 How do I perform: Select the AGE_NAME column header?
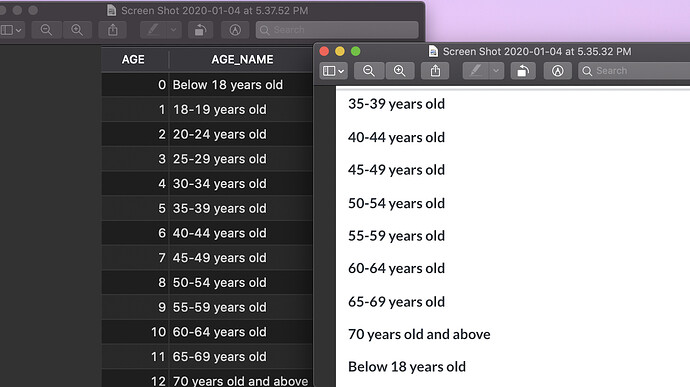click(242, 59)
